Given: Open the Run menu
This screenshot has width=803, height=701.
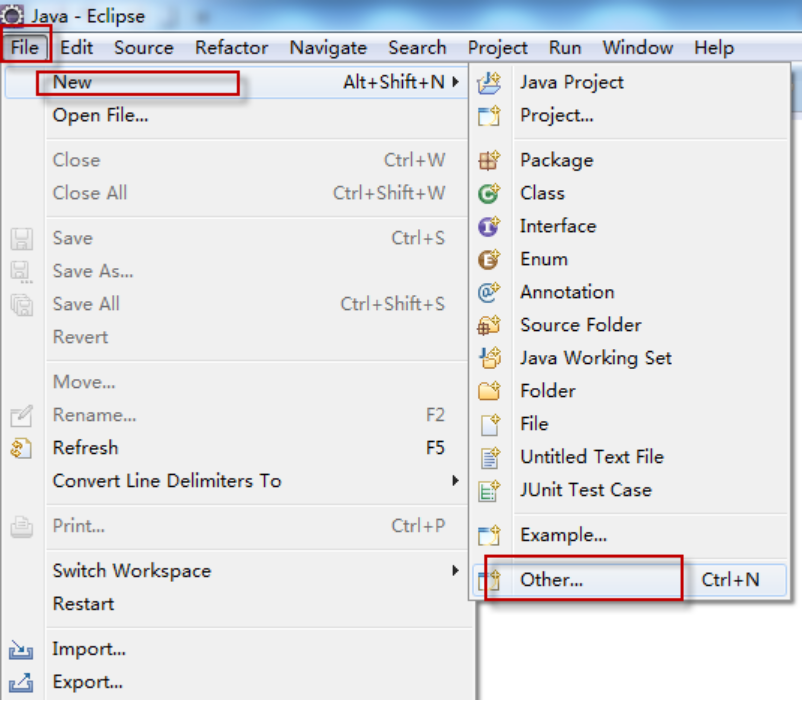Looking at the screenshot, I should [565, 48].
